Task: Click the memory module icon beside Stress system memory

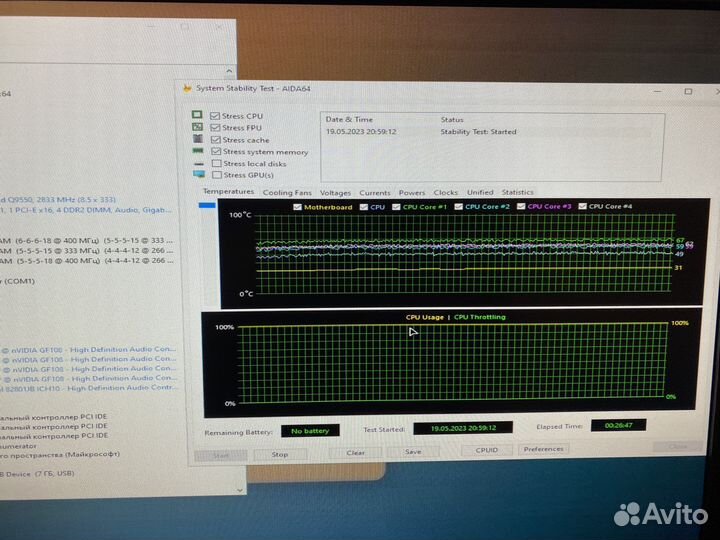Action: (x=198, y=151)
